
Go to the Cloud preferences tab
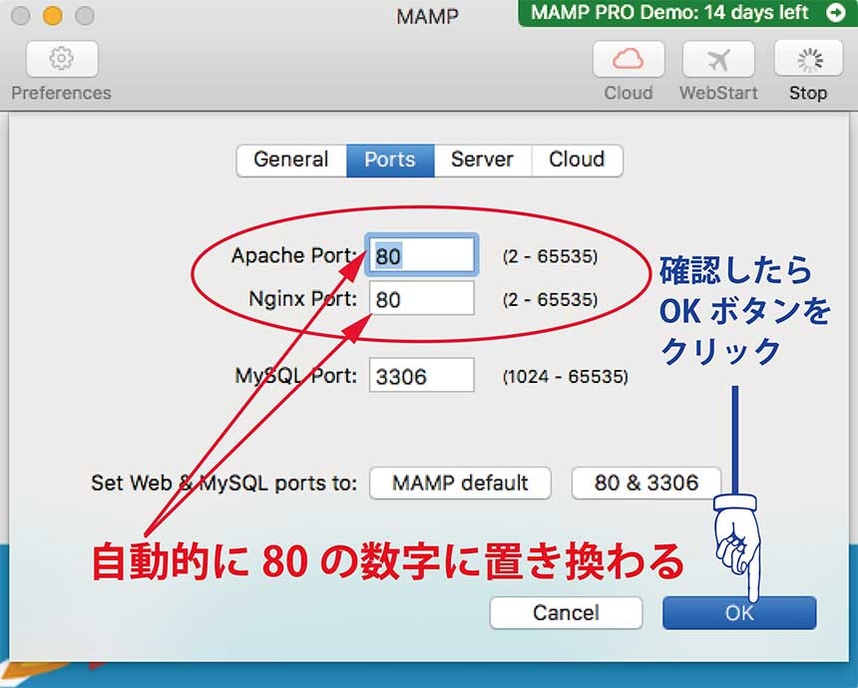tap(577, 160)
